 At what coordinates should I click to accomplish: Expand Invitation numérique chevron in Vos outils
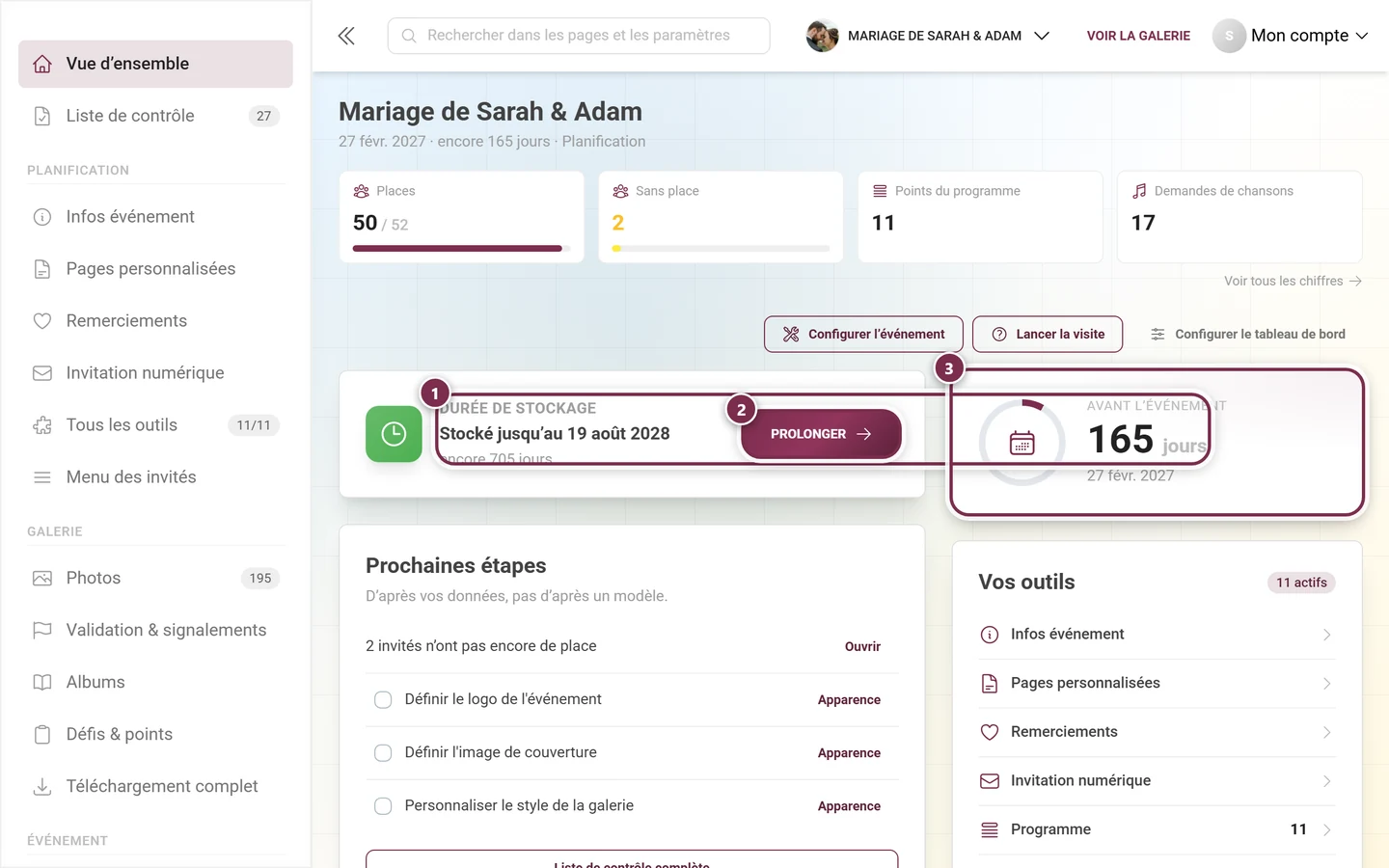(x=1327, y=781)
